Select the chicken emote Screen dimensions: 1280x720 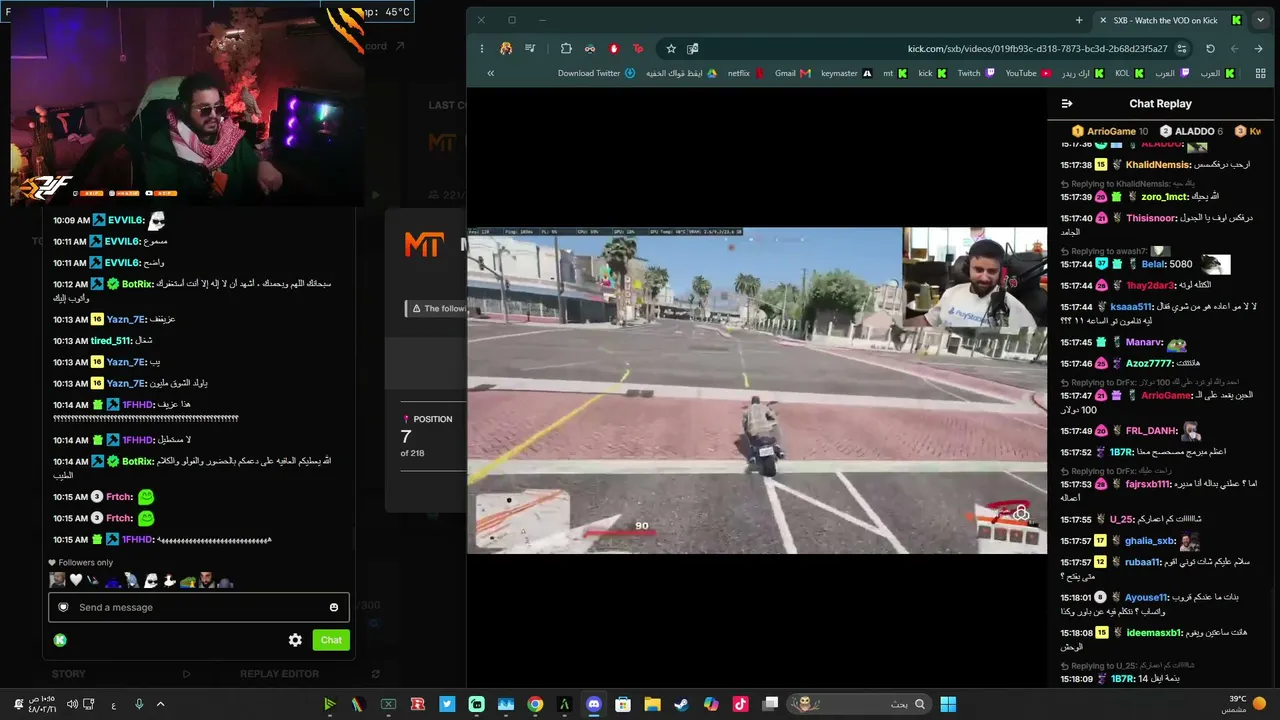pos(169,580)
